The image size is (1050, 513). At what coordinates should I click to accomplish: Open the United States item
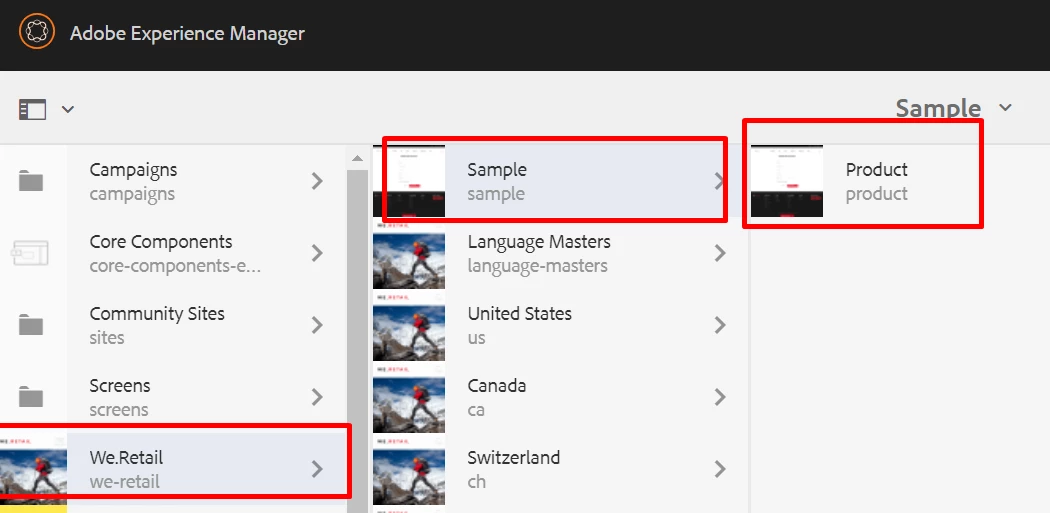point(560,325)
